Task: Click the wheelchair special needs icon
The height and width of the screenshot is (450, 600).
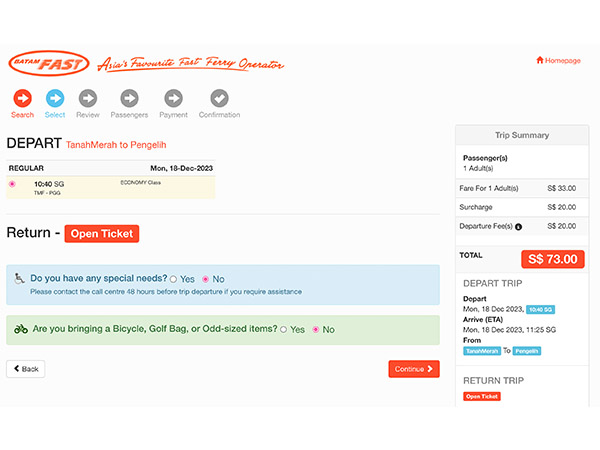Action: point(20,279)
